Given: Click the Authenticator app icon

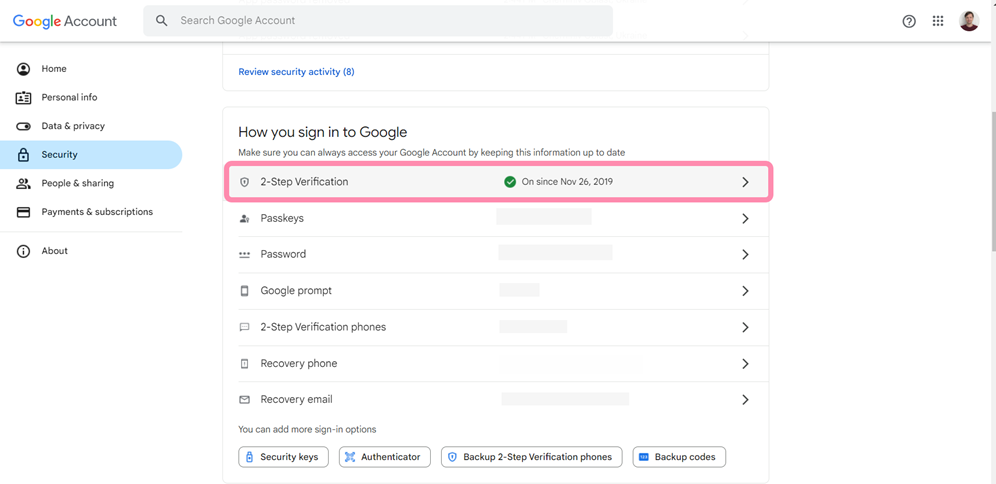Looking at the screenshot, I should pos(350,457).
